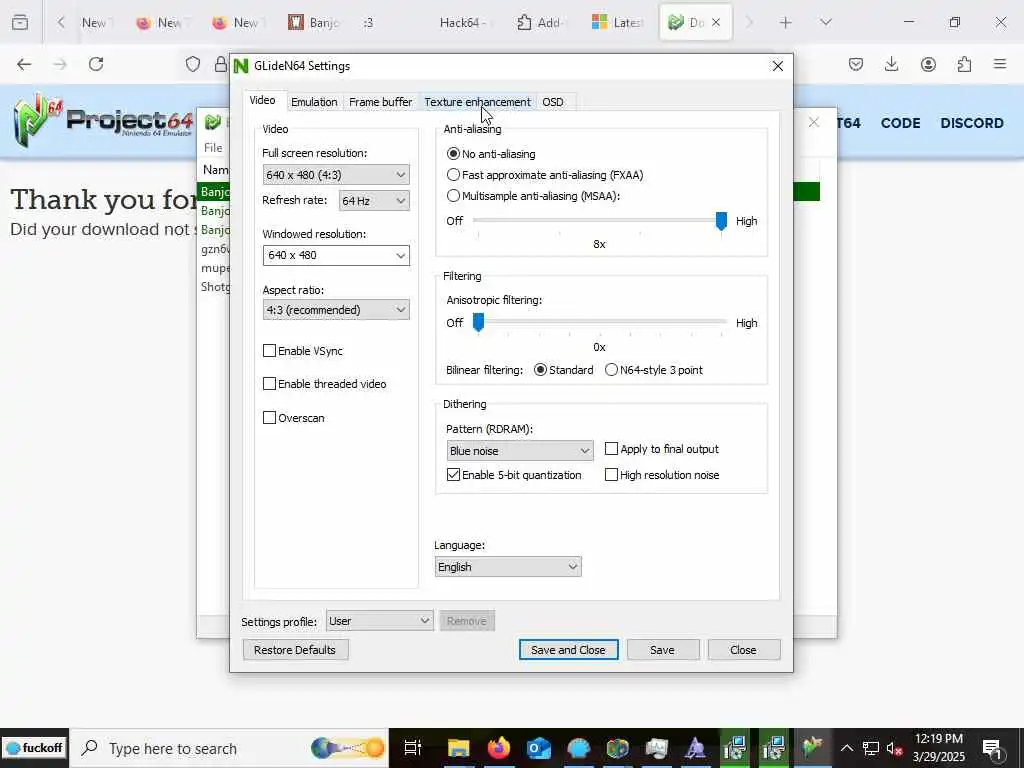Switch to the OSD tab

click(553, 102)
